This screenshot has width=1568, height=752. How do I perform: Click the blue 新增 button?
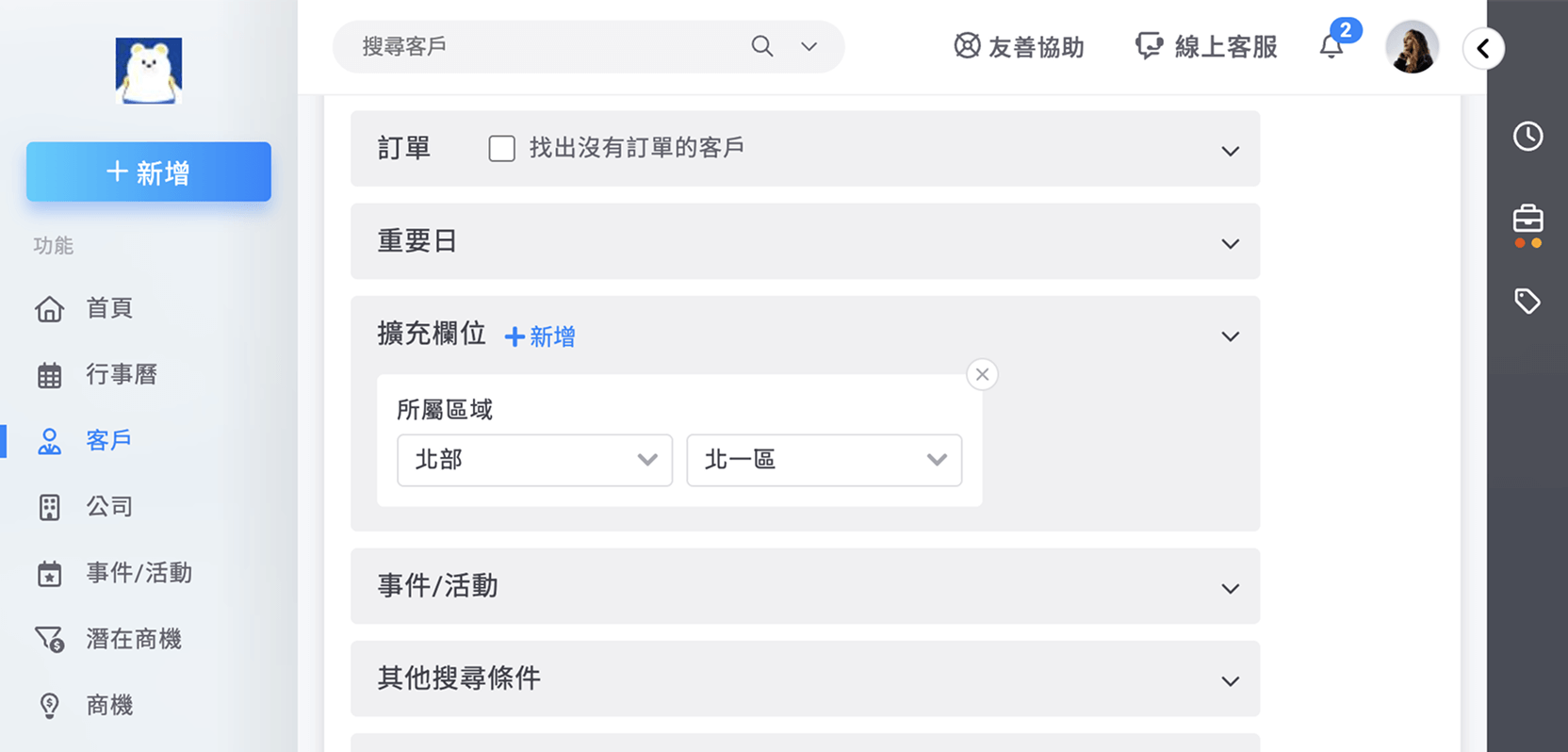point(149,172)
